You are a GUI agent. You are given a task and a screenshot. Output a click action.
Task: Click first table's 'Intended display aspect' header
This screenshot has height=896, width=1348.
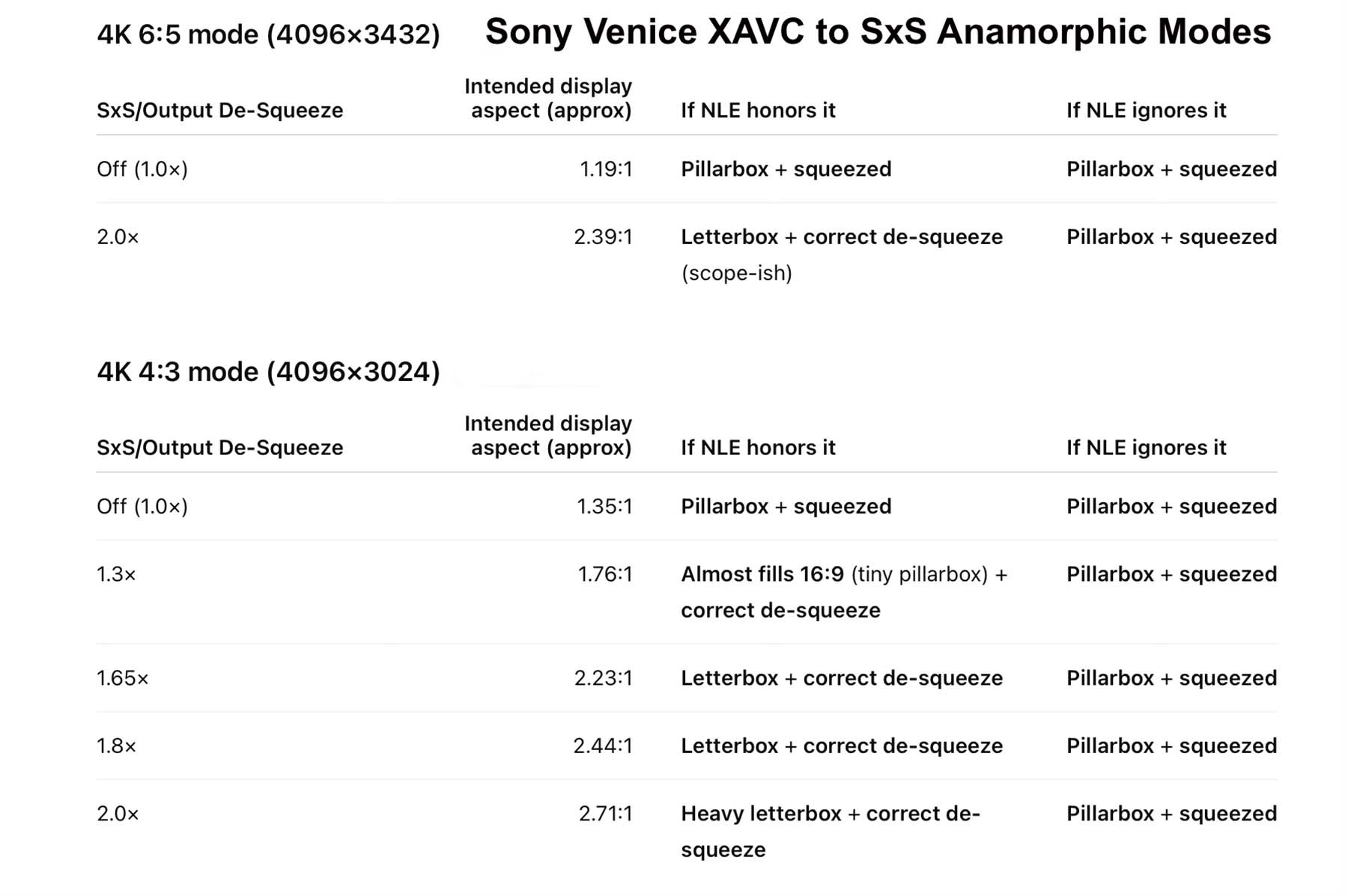coord(548,99)
